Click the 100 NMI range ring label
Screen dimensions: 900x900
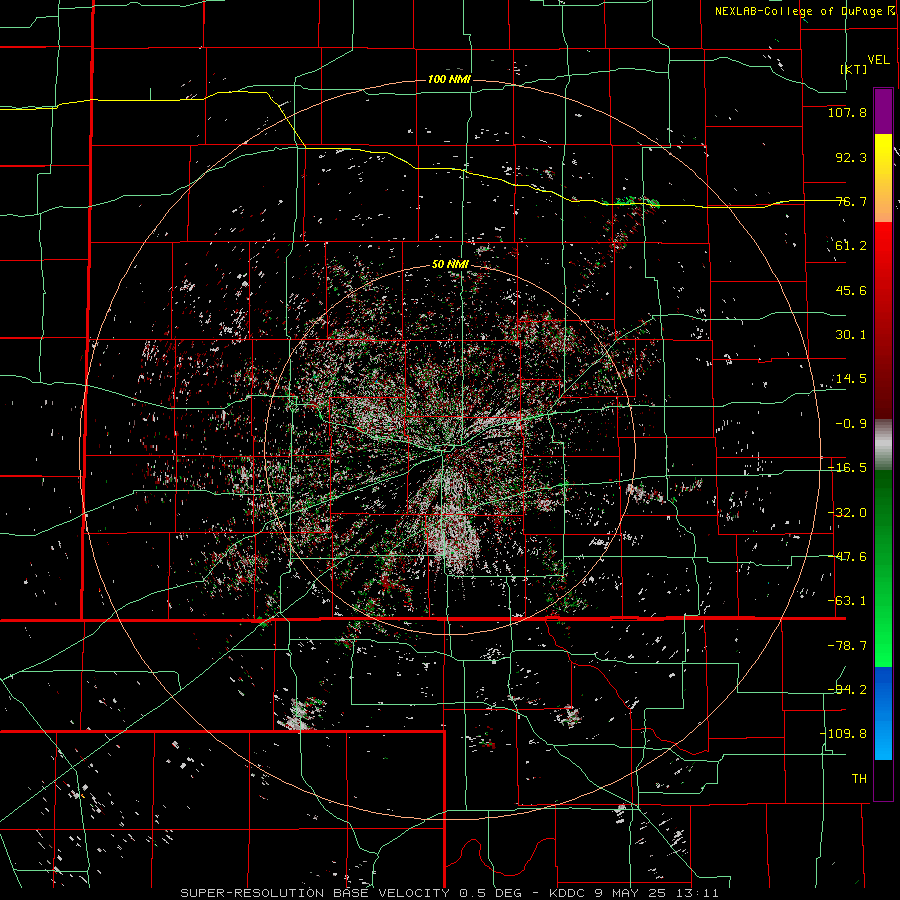point(449,79)
